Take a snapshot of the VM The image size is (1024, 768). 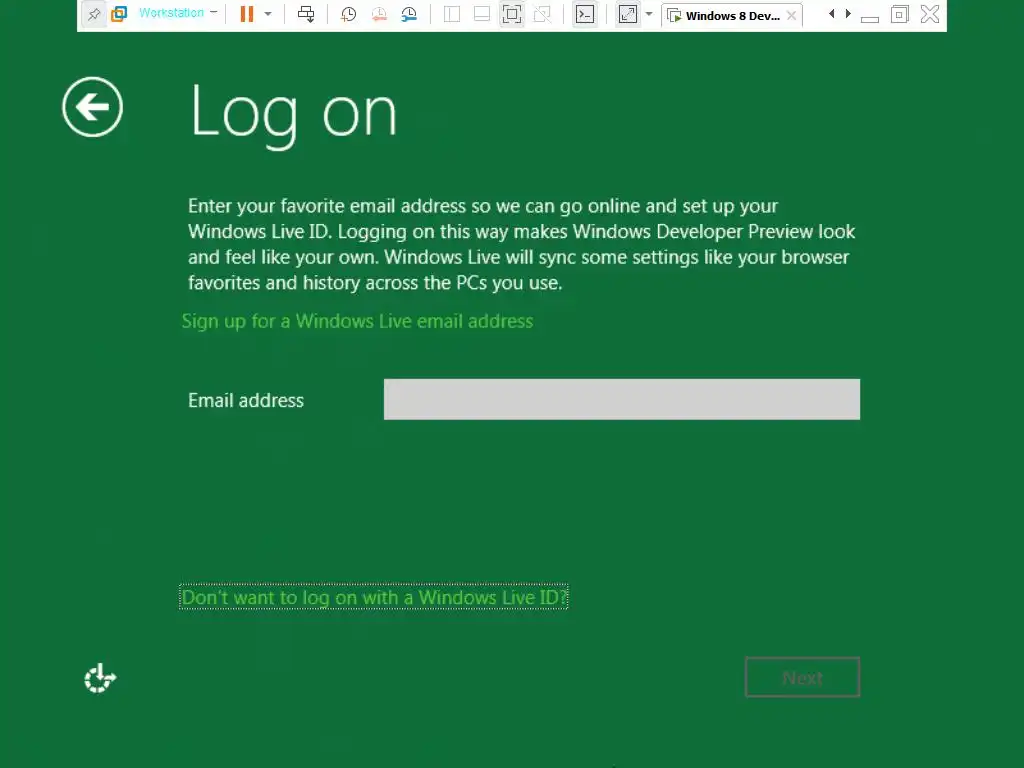[x=348, y=14]
